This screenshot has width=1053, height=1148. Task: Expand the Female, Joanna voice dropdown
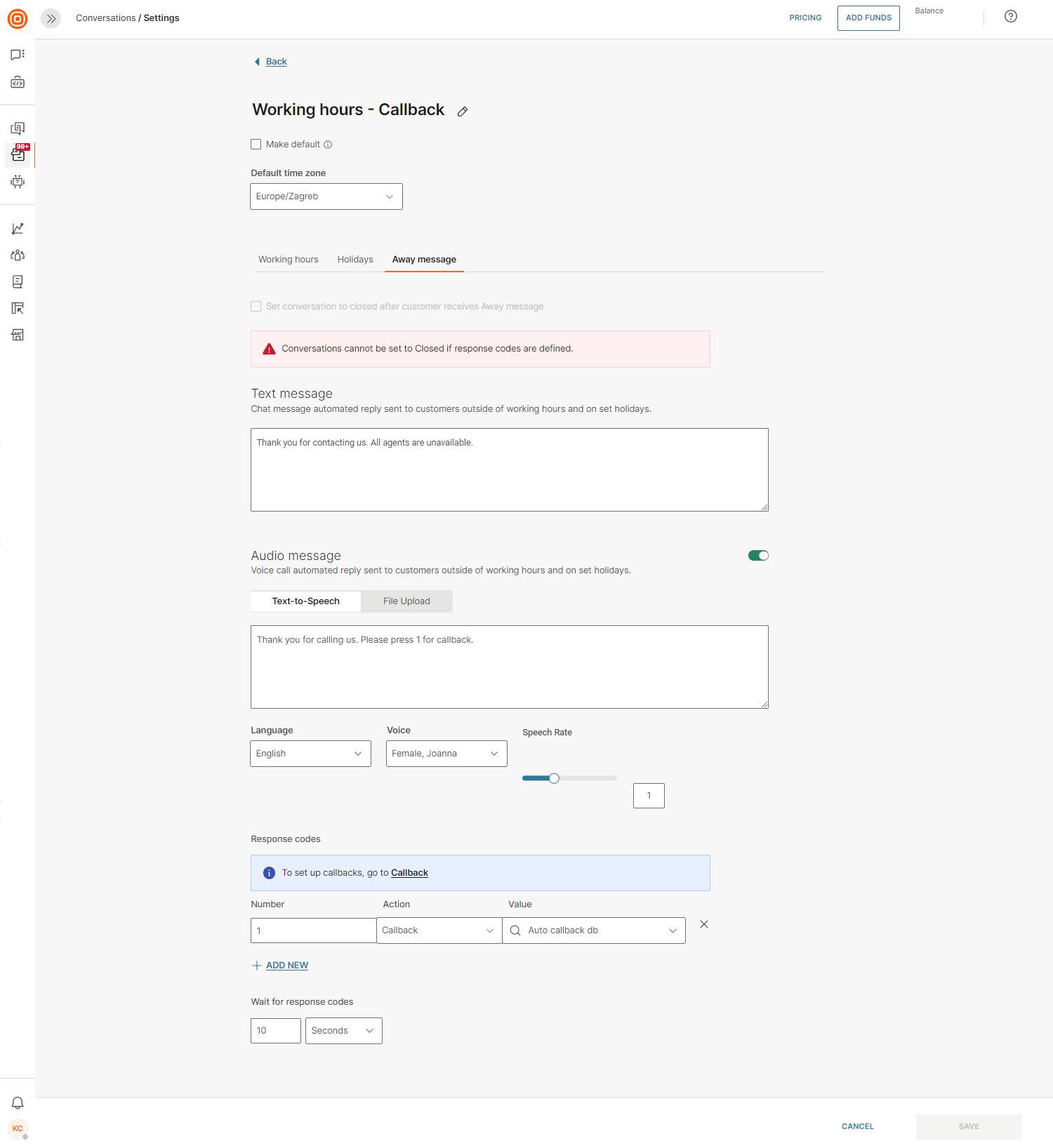446,754
